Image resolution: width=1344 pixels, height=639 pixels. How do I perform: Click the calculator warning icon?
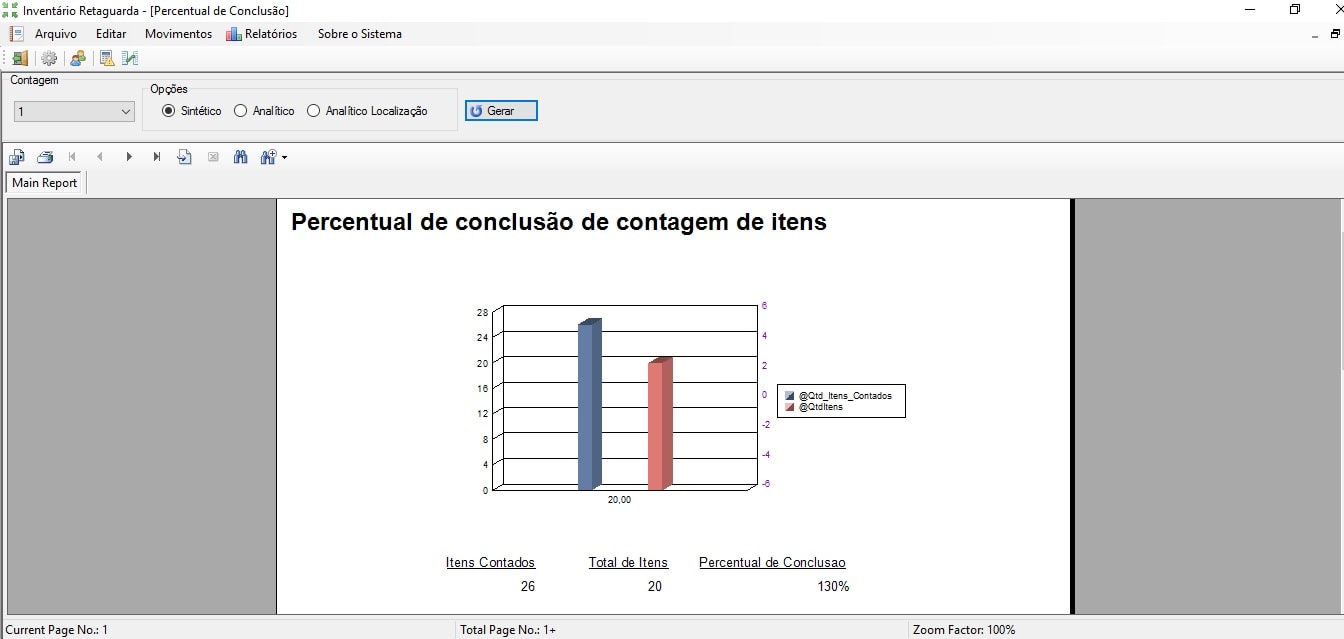pos(107,58)
